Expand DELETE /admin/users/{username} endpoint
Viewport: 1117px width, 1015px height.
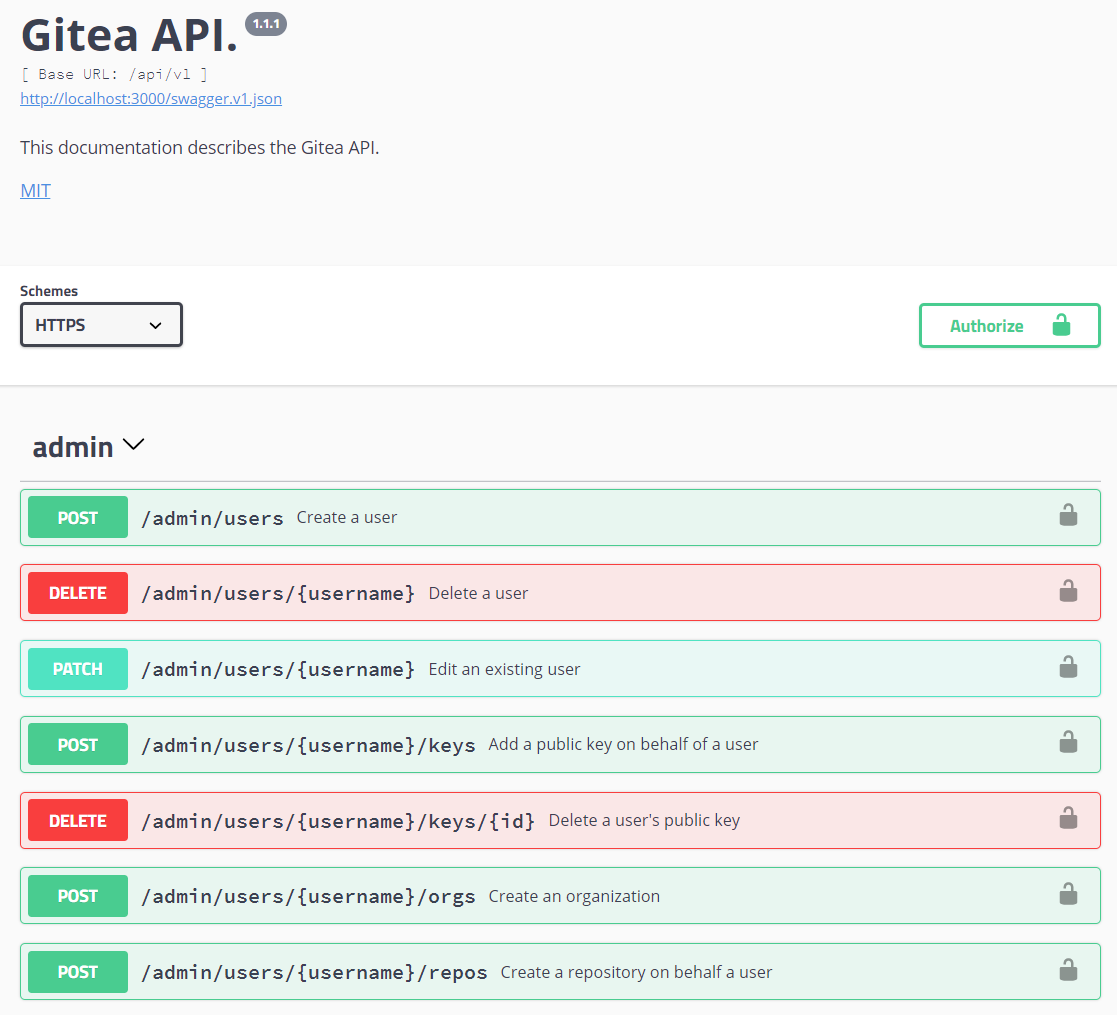560,593
